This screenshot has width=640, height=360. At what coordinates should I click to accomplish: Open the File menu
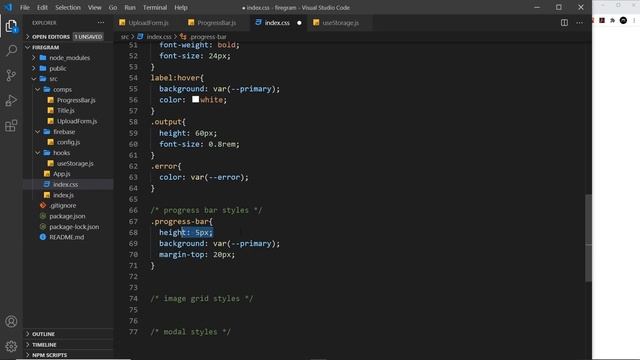25,7
